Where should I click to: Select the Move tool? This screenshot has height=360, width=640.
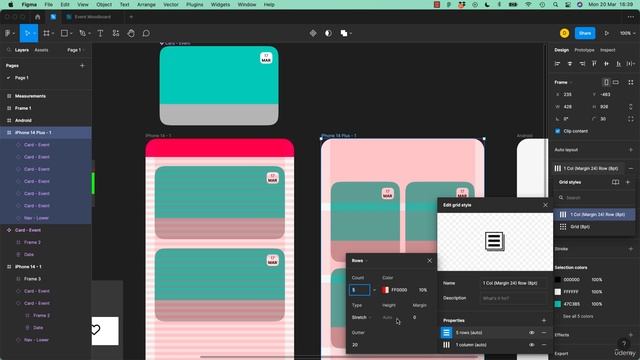(x=27, y=33)
